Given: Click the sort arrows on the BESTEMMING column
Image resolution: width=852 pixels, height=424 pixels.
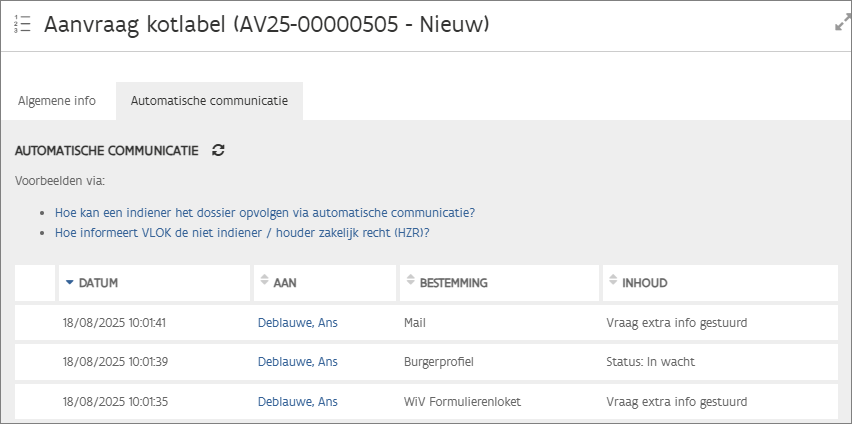Looking at the screenshot, I should pos(410,283).
